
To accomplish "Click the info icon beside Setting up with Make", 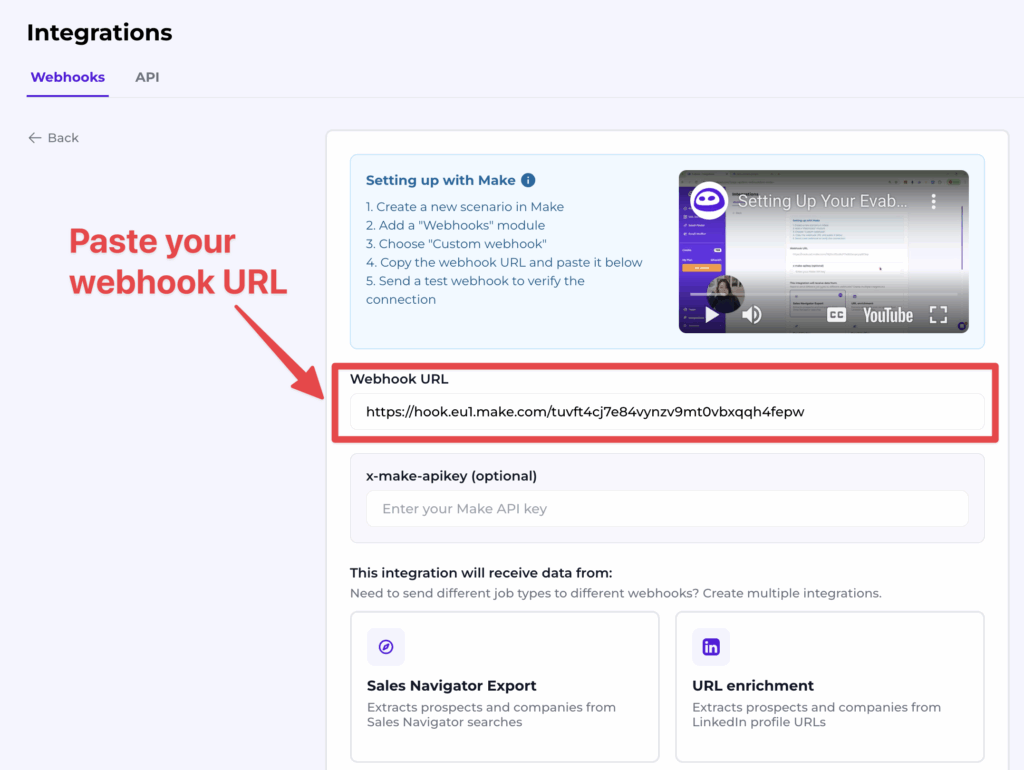I will 527,180.
